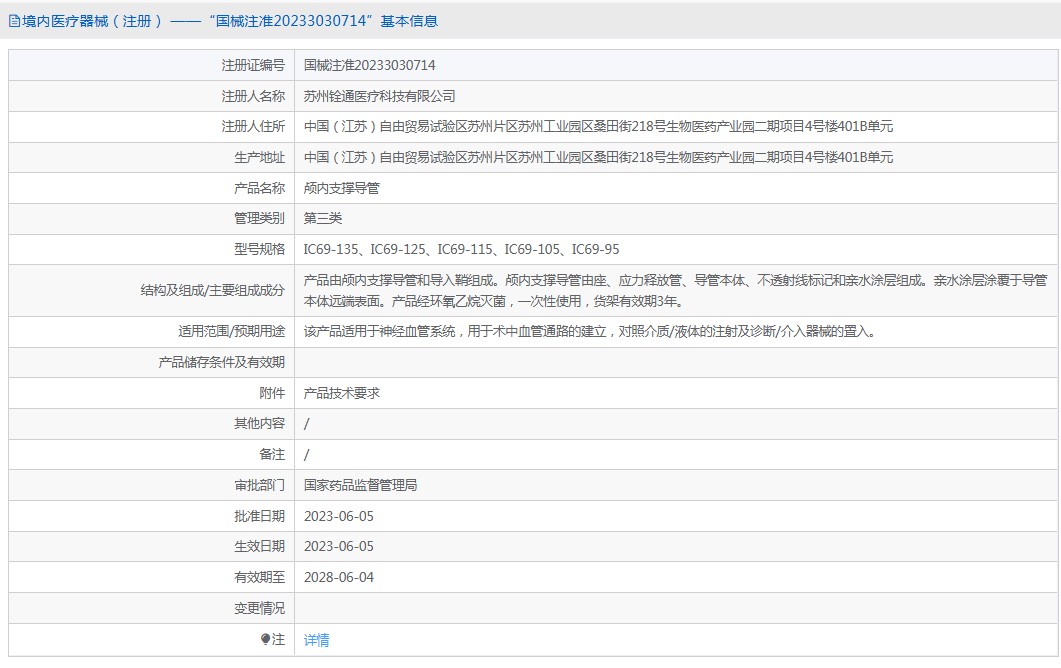1061x668 pixels.
Task: Select registrant name 苏州铨通医疗科技有限公司
Action: [379, 96]
